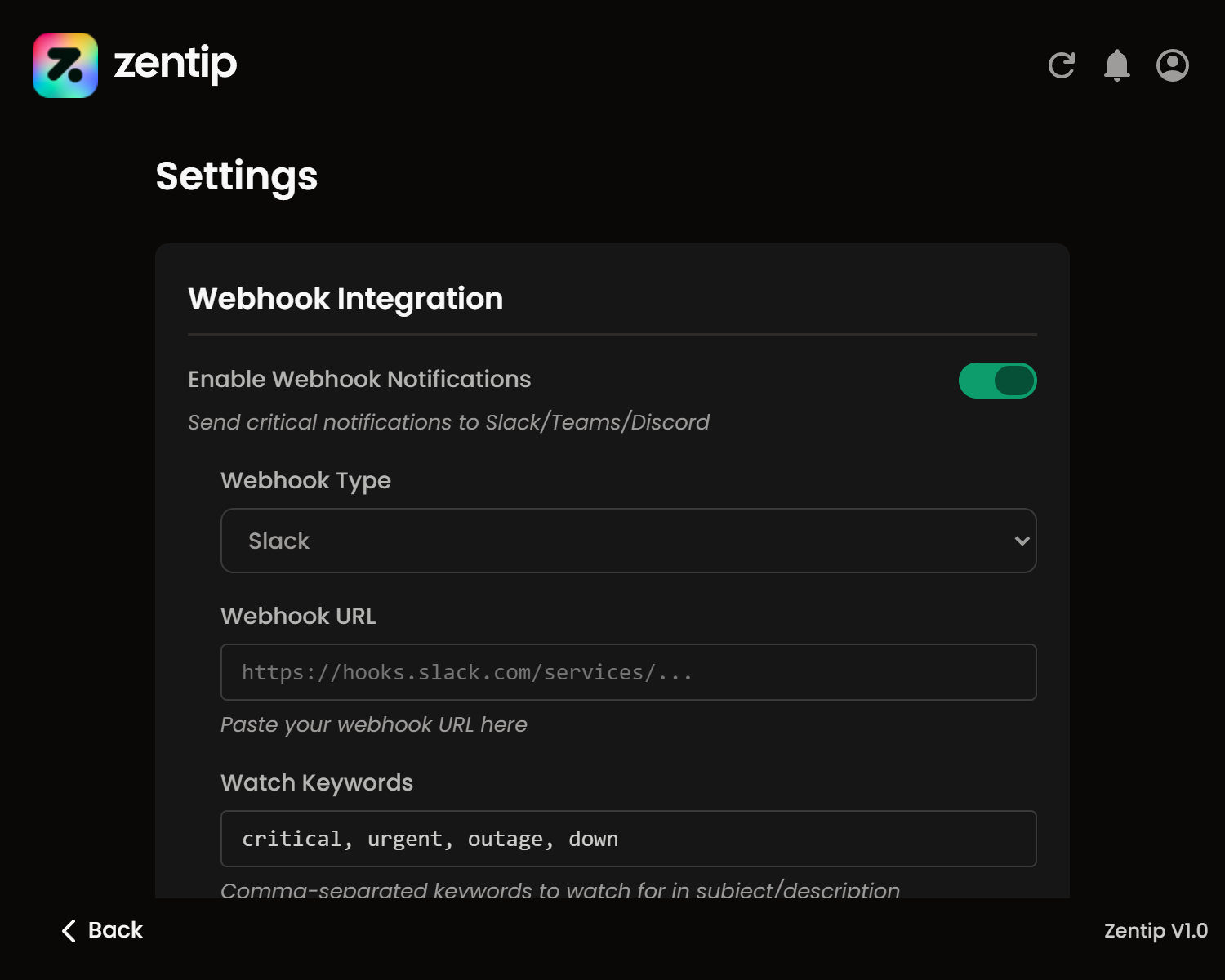This screenshot has width=1225, height=980.
Task: Click the Webhook Integration section title
Action: [x=345, y=299]
